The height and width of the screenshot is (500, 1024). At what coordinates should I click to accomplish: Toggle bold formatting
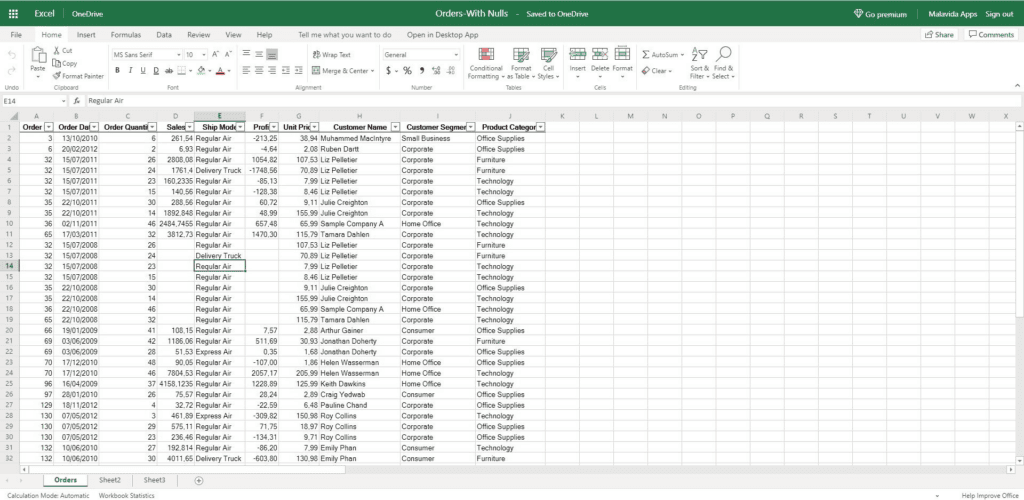(x=117, y=71)
